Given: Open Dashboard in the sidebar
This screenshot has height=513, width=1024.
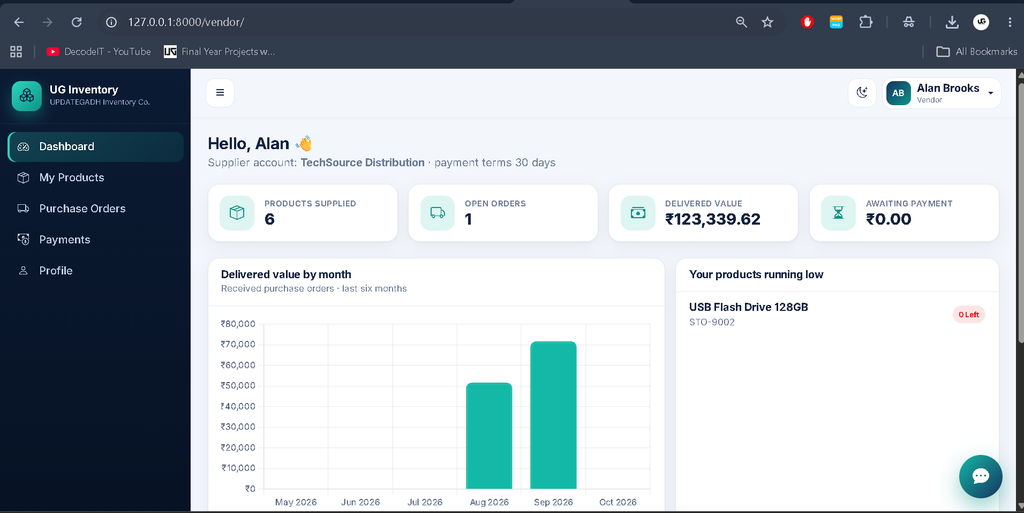Looking at the screenshot, I should pyautogui.click(x=96, y=147).
